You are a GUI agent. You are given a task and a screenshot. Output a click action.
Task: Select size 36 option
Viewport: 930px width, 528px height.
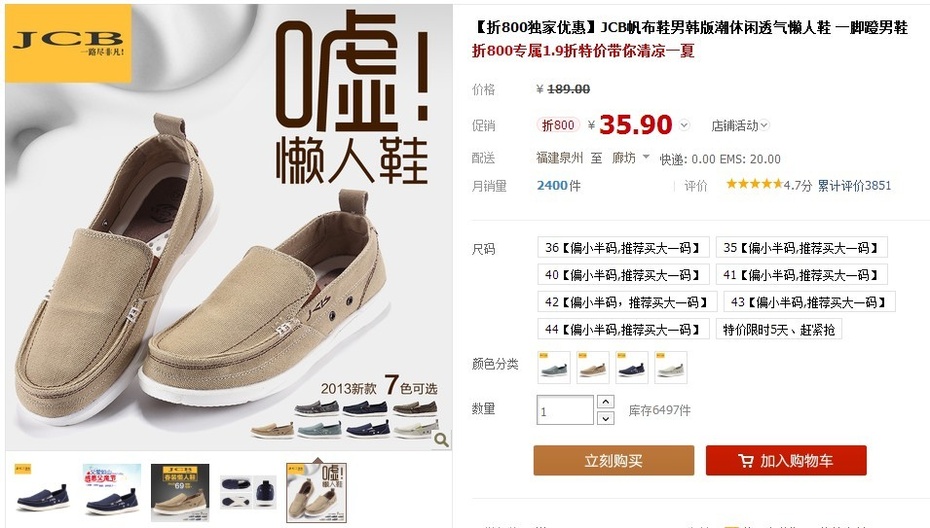pos(623,247)
